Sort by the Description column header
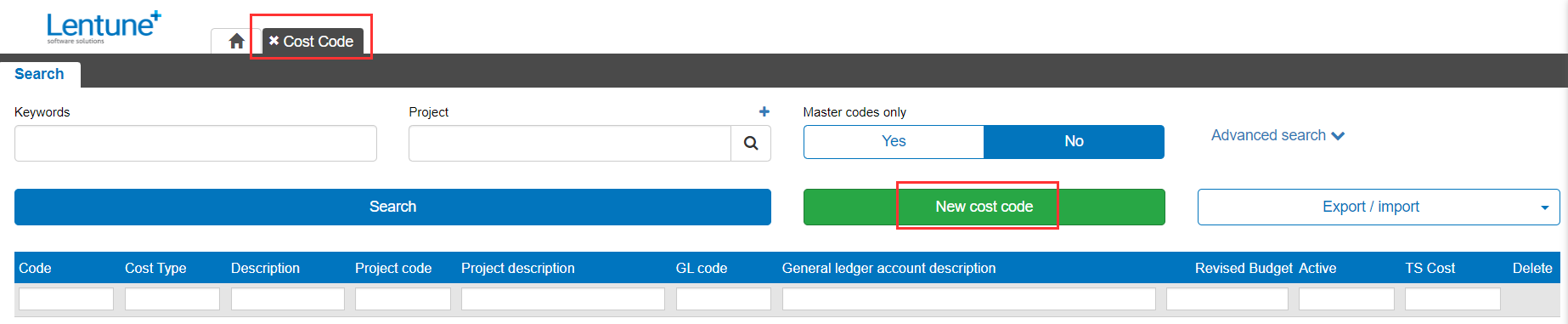 tap(265, 268)
